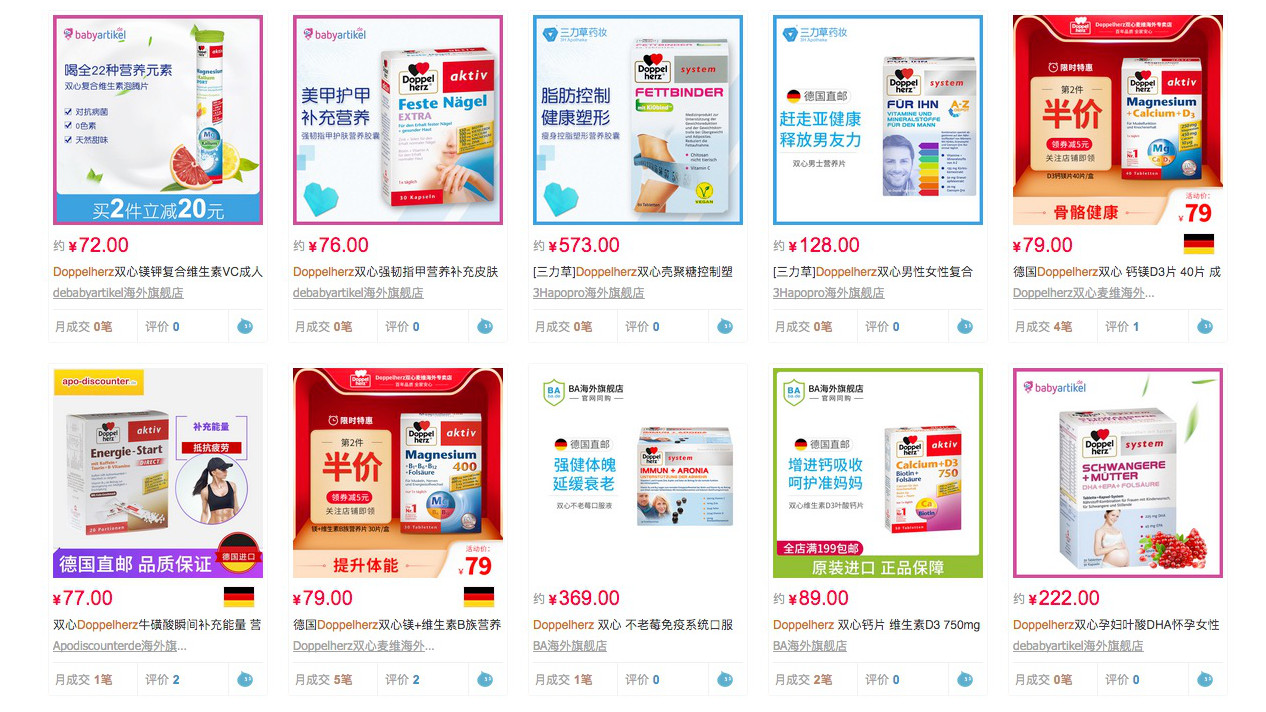Image resolution: width=1266 pixels, height=712 pixels.
Task: Open seller chat icon for Feste Nägel product
Action: [485, 326]
